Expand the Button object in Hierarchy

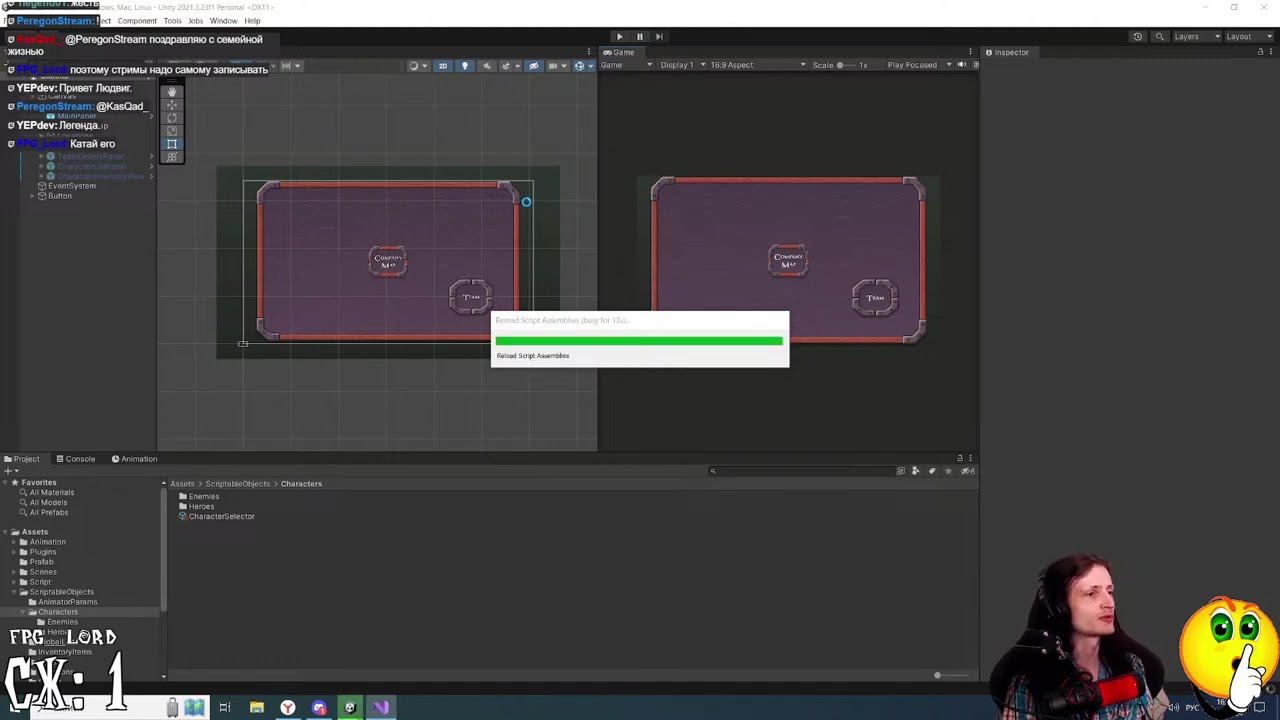[x=32, y=196]
